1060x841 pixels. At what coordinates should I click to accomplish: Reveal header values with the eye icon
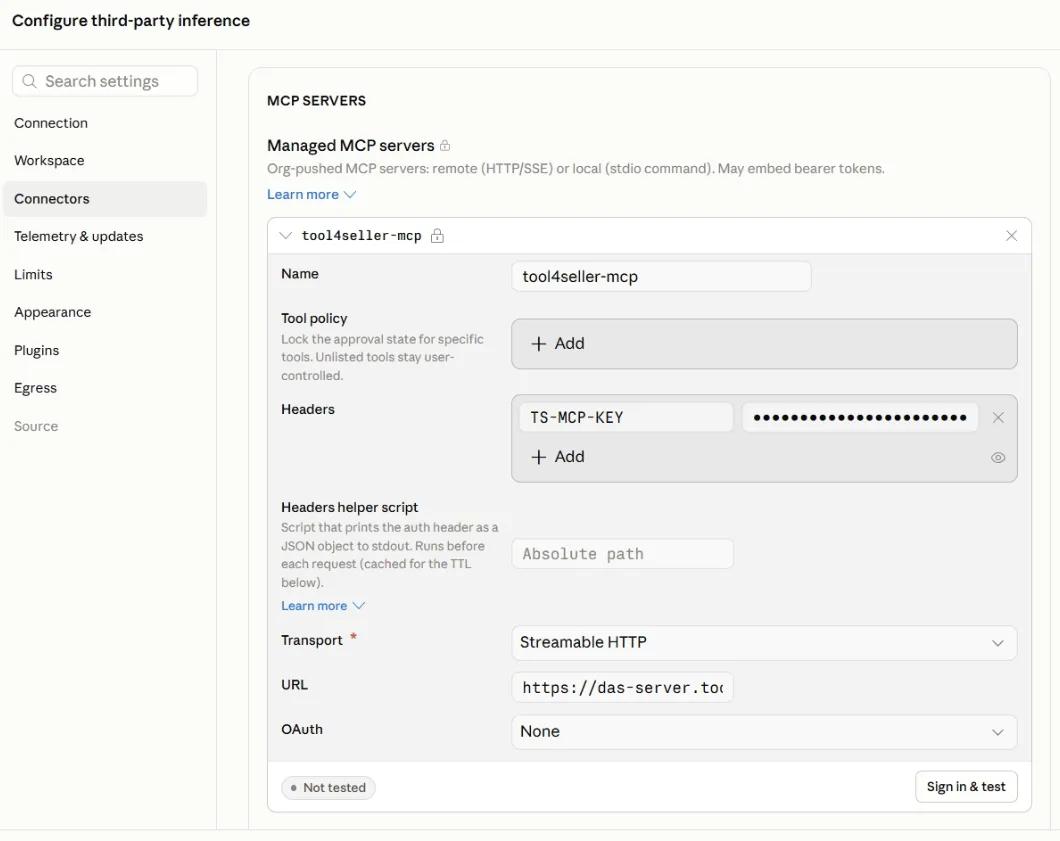point(998,458)
